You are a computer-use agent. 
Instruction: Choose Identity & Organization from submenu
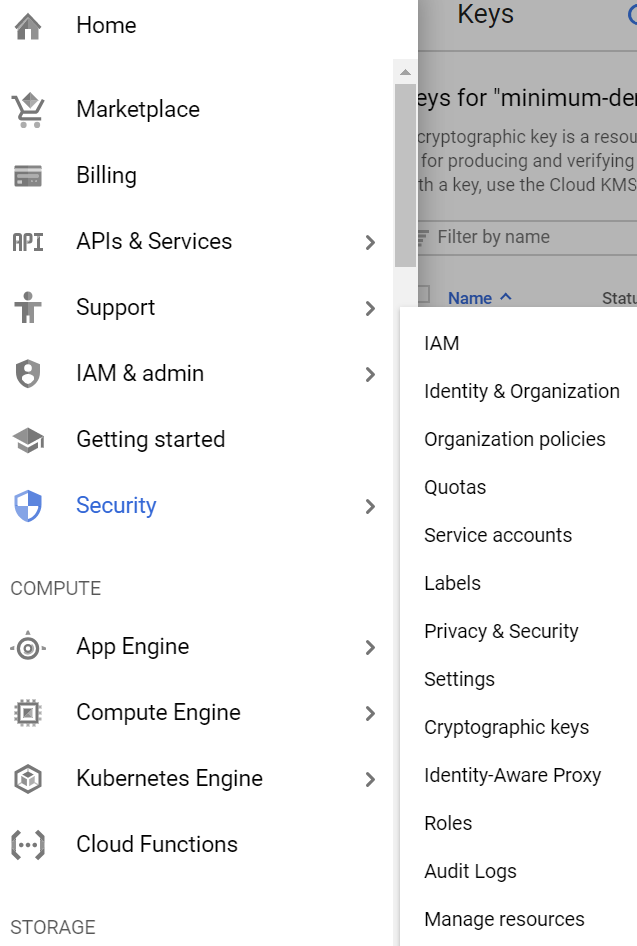click(522, 392)
